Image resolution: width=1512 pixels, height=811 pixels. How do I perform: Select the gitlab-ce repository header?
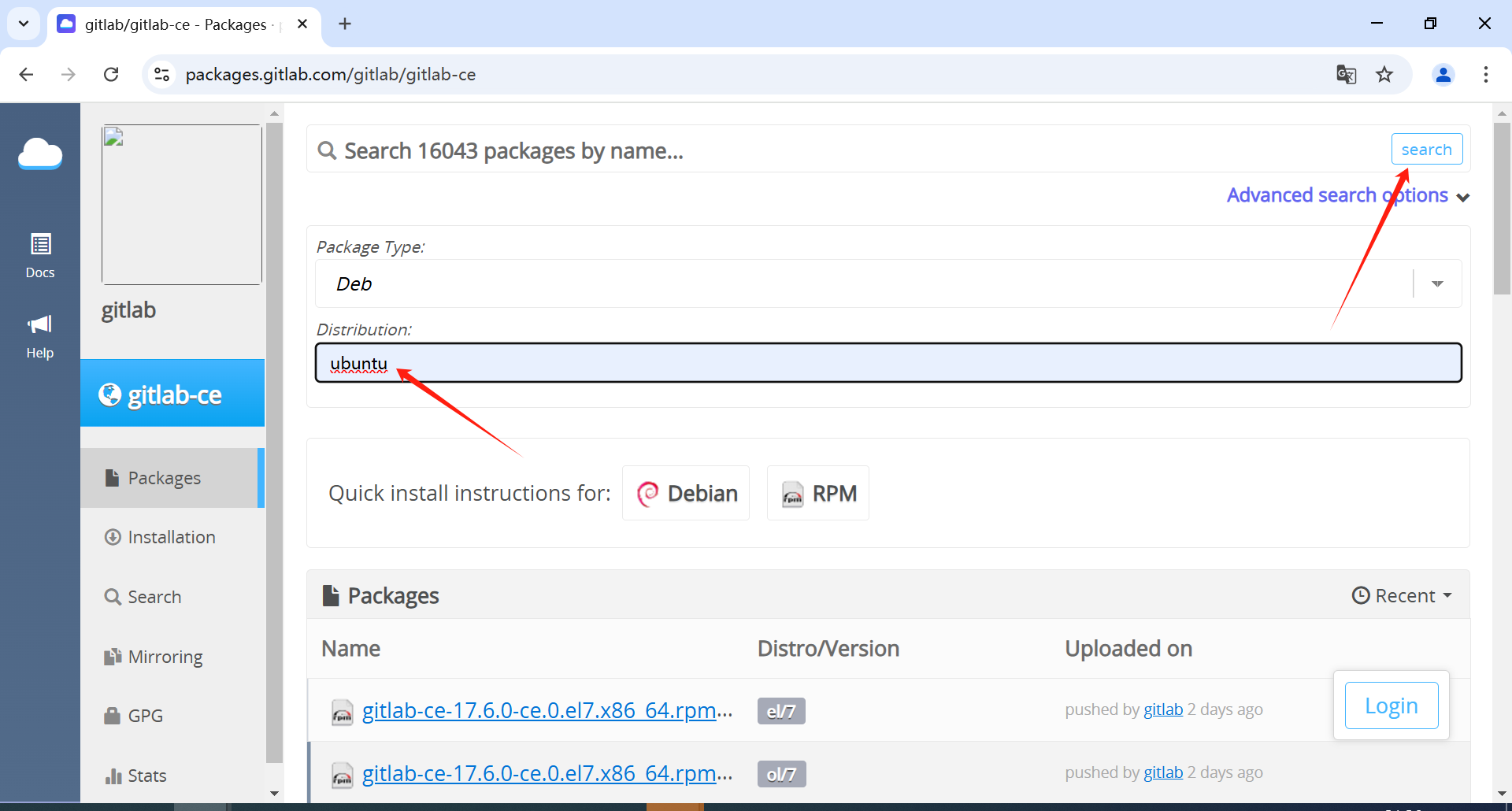[172, 394]
